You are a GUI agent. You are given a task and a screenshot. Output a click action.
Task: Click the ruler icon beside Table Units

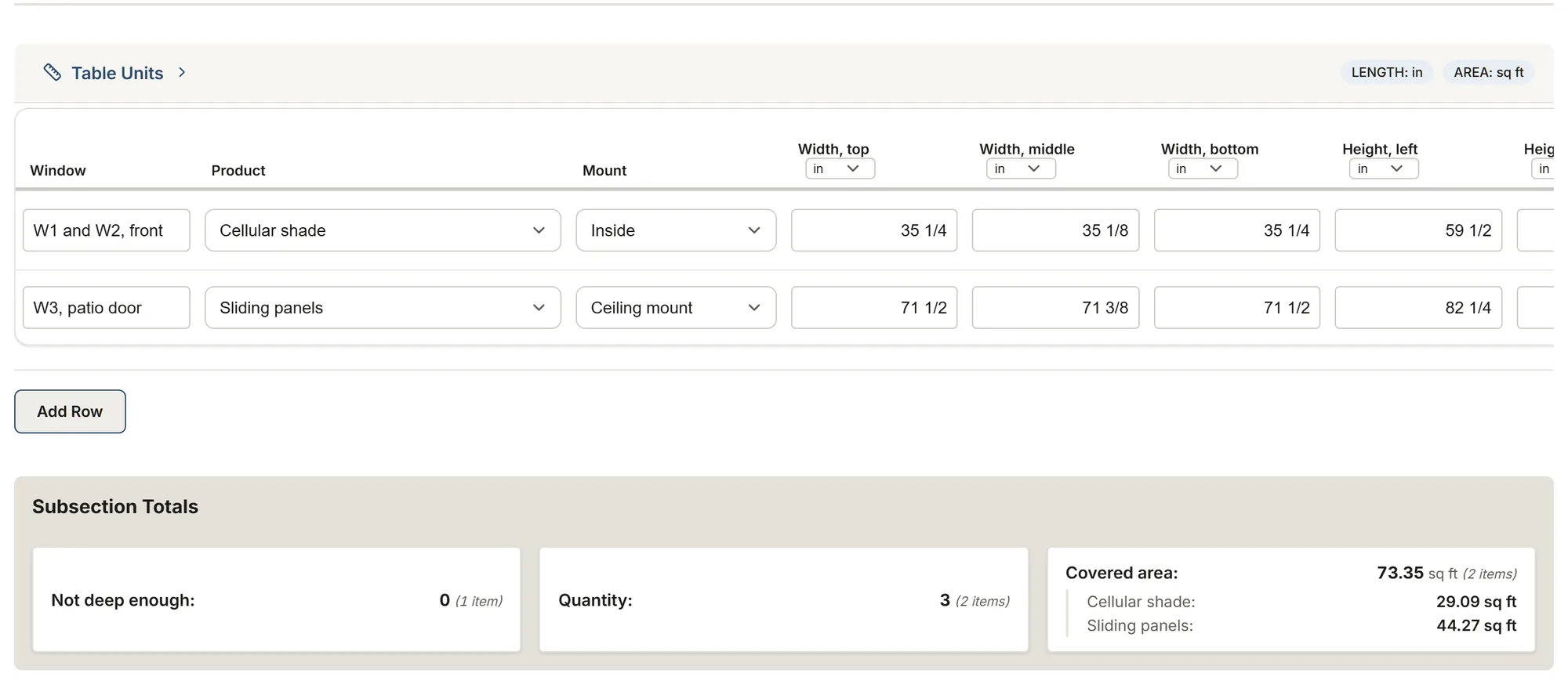[52, 72]
